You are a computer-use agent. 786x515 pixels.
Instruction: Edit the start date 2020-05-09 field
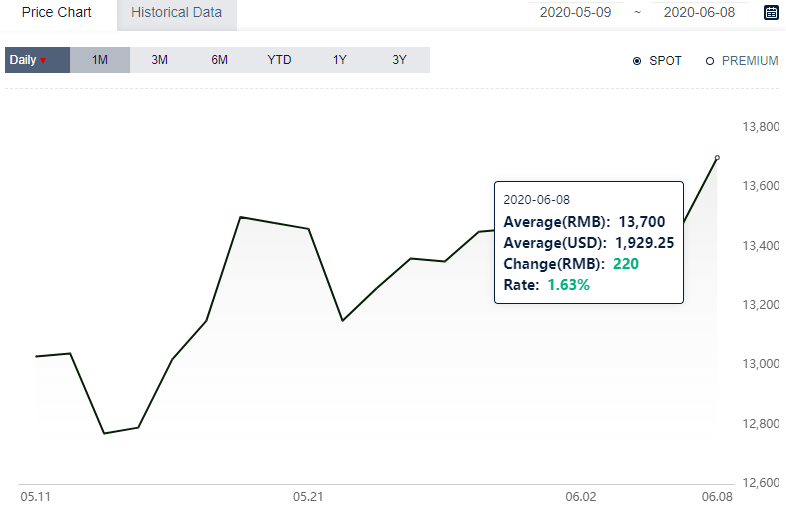tap(575, 12)
